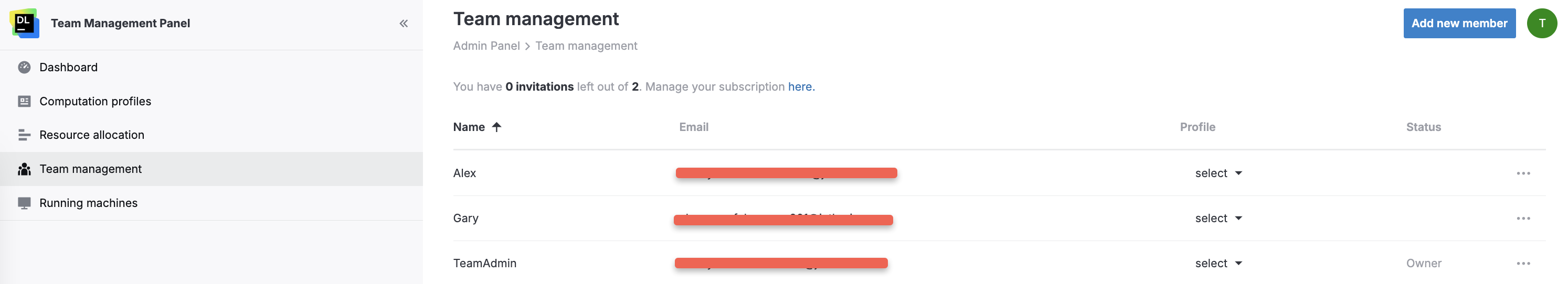Collapse the sidebar with double-chevron icon
Screen dimensions: 1568x284
(x=403, y=24)
